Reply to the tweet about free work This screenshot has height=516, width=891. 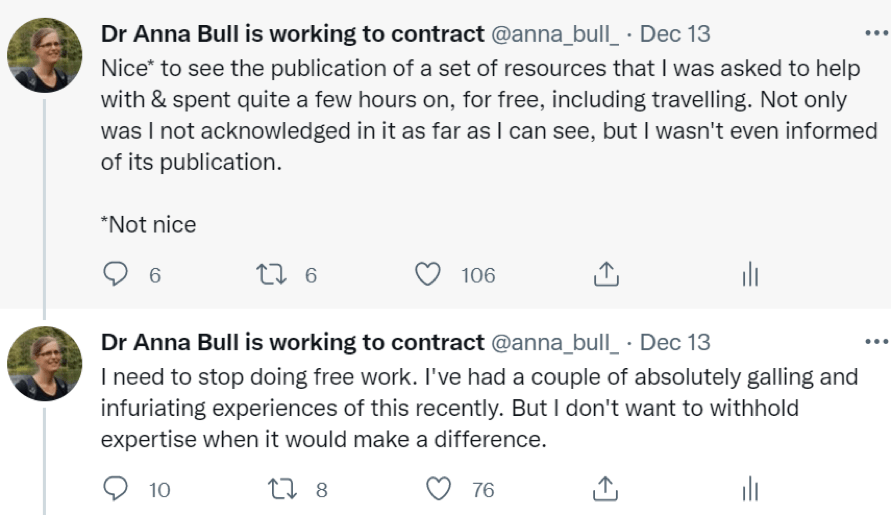tap(116, 489)
